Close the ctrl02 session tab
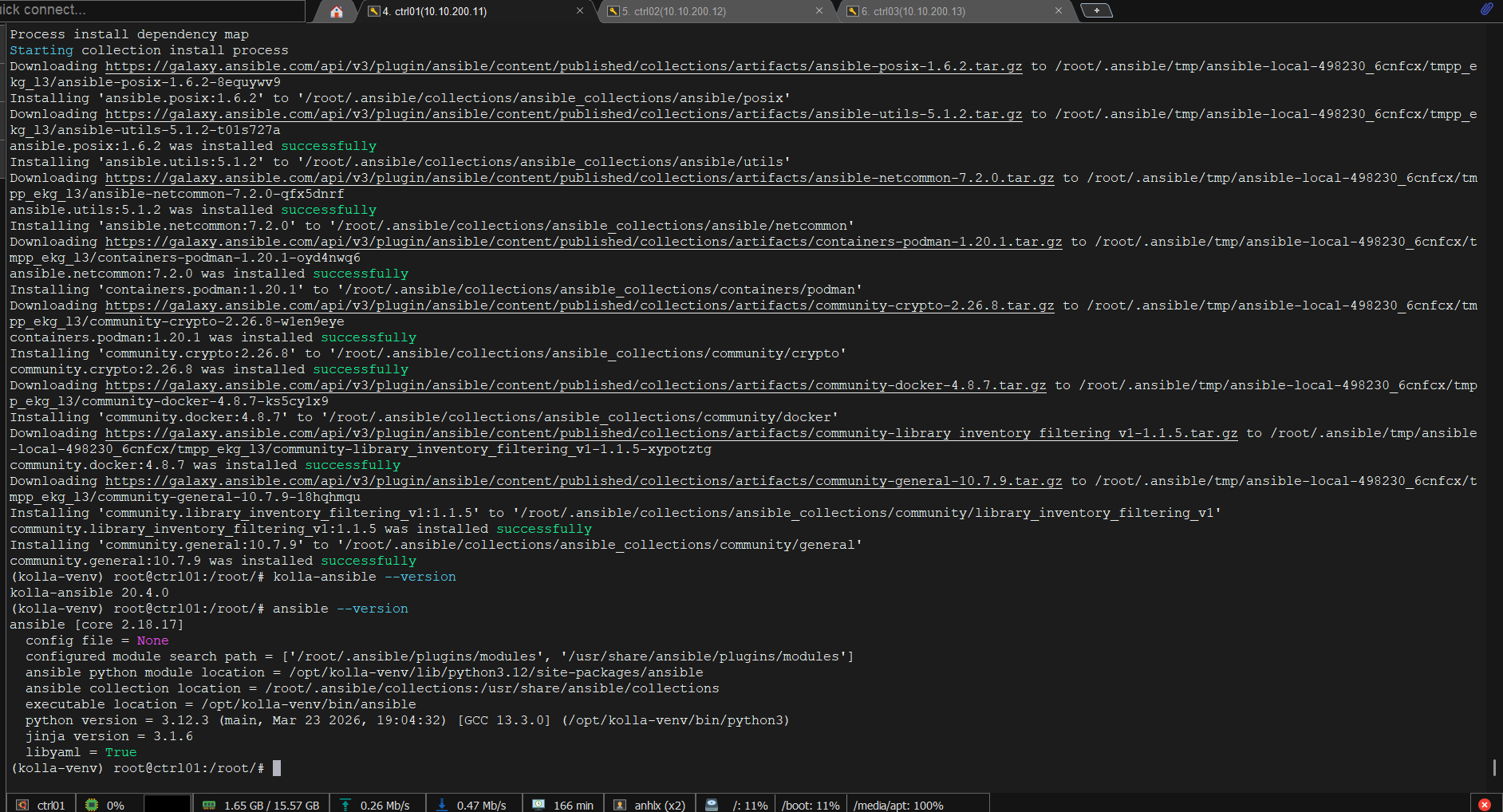Screen dimensions: 1503x812 coord(819,11)
